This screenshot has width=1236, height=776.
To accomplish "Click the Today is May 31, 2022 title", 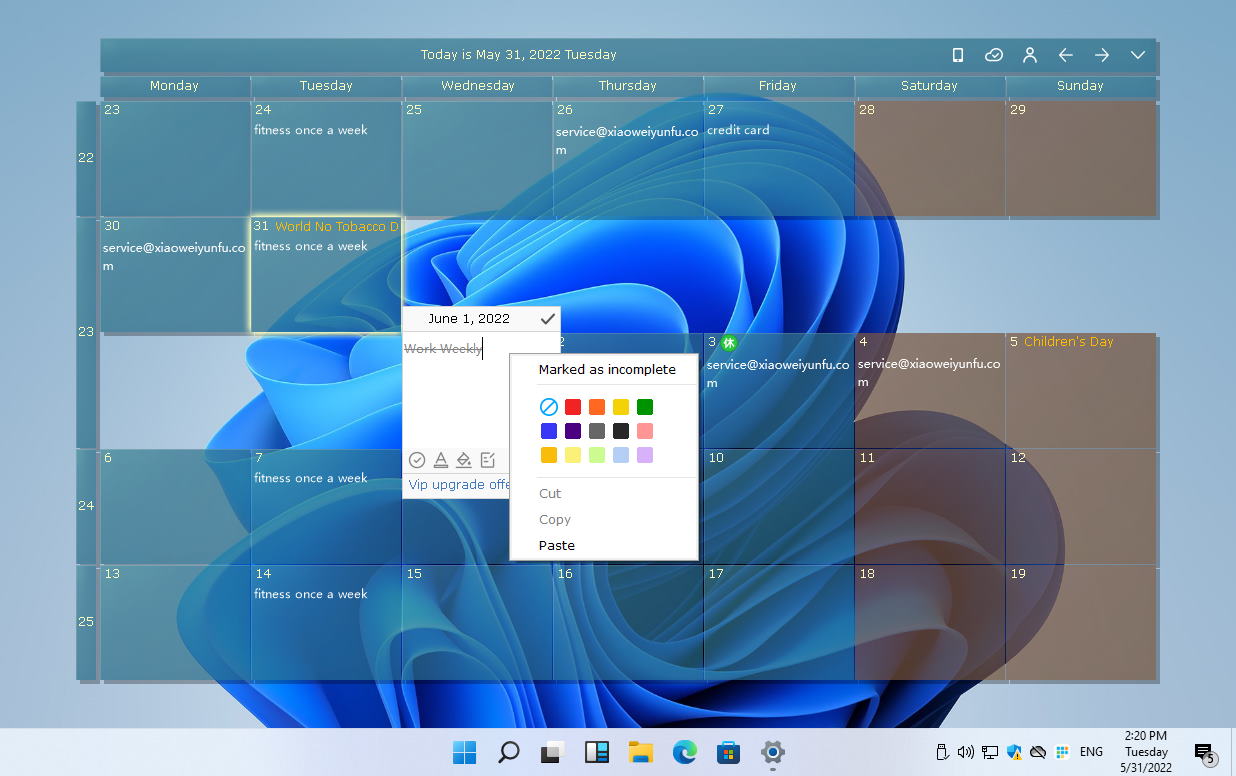I will click(x=518, y=55).
